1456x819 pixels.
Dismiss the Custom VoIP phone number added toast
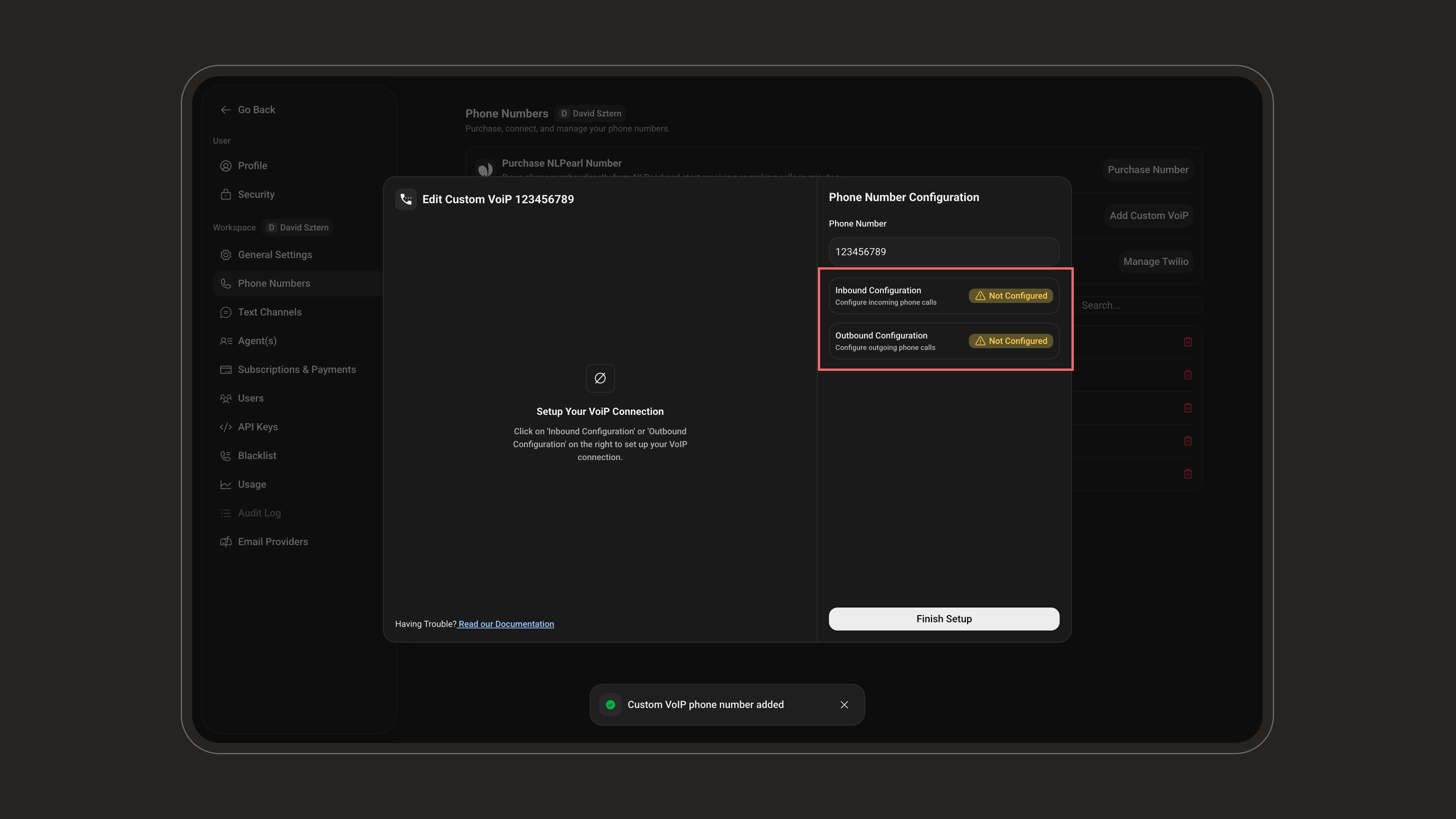[844, 705]
